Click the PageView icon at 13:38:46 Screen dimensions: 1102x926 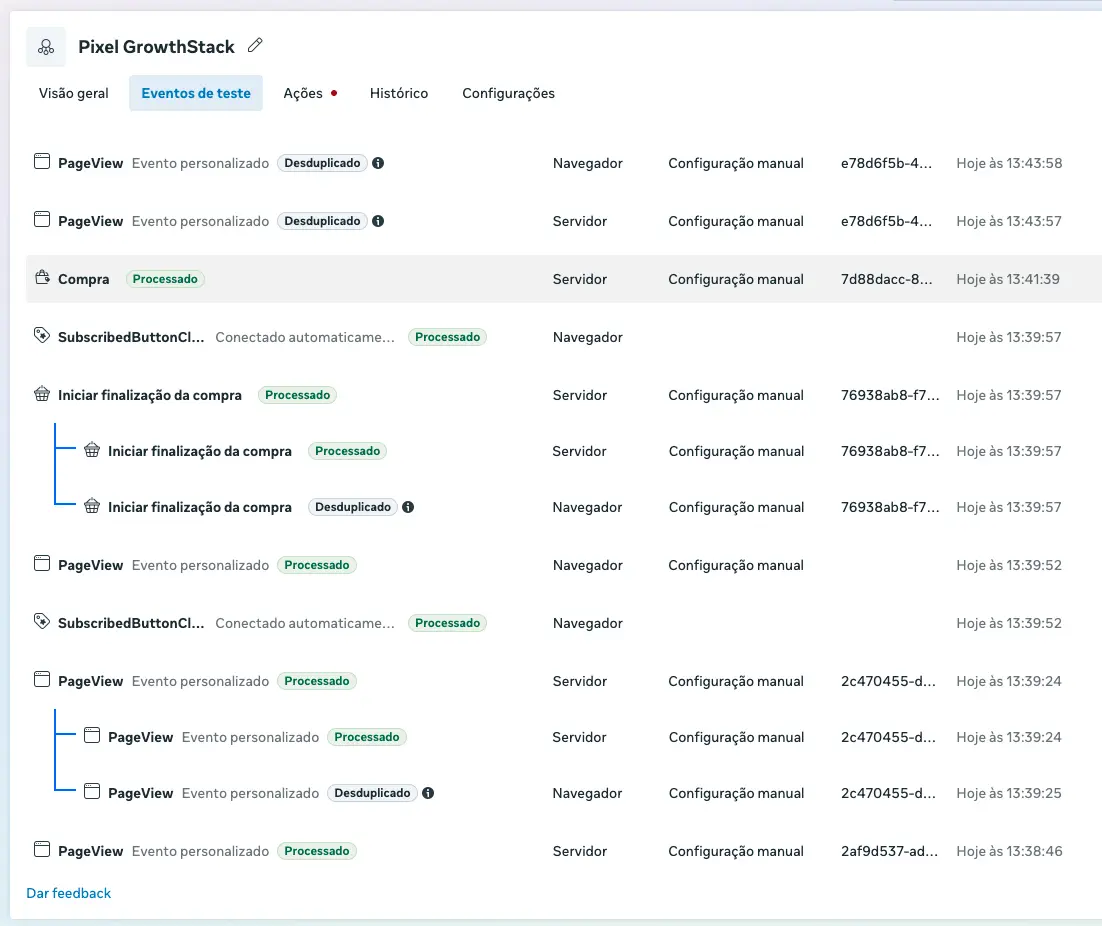click(x=42, y=849)
